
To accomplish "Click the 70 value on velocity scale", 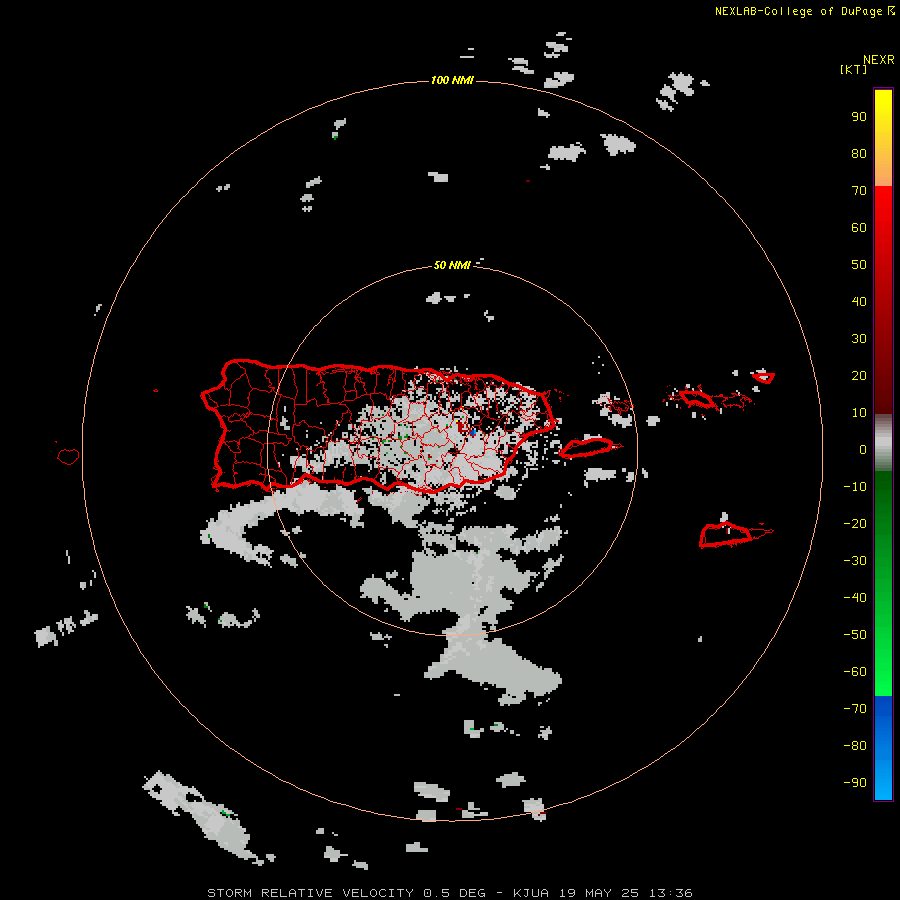I will [859, 191].
